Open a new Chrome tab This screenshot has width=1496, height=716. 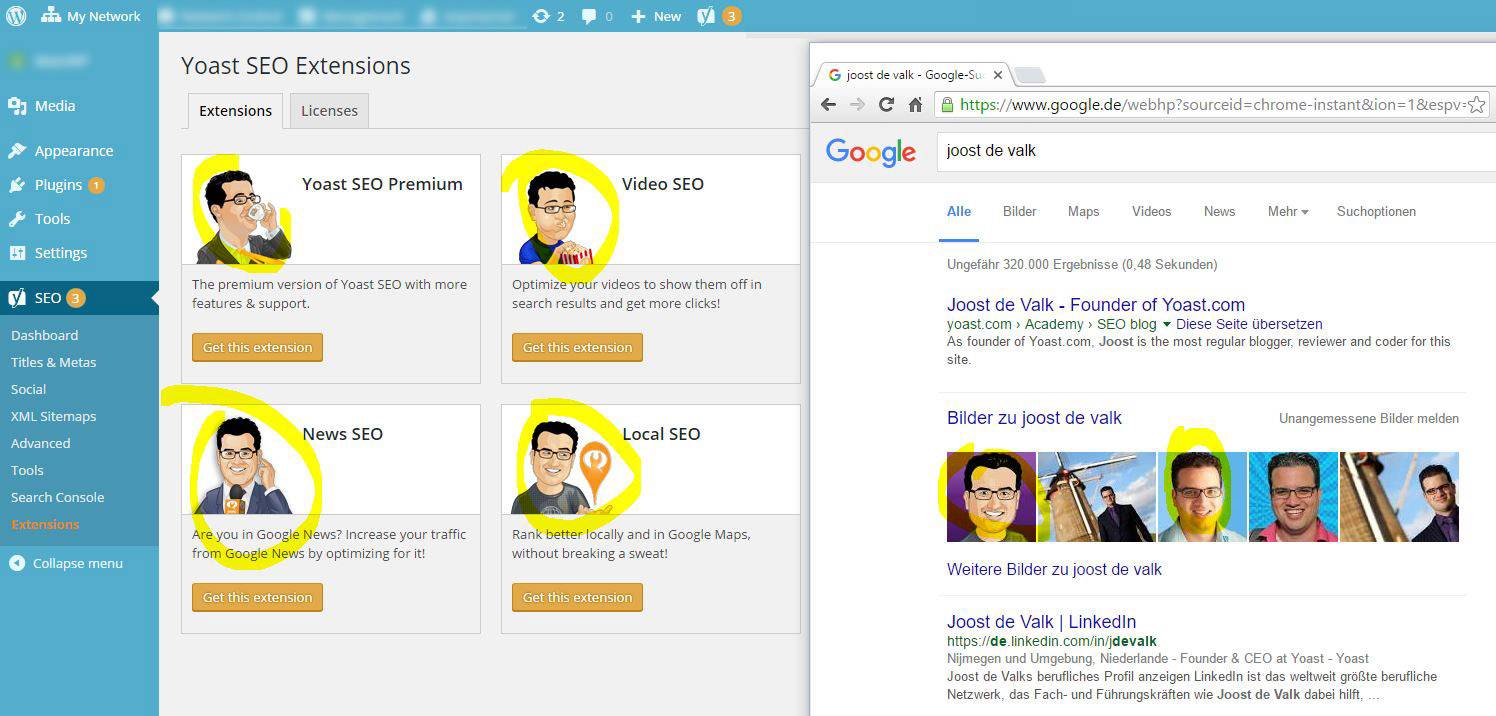(1029, 76)
